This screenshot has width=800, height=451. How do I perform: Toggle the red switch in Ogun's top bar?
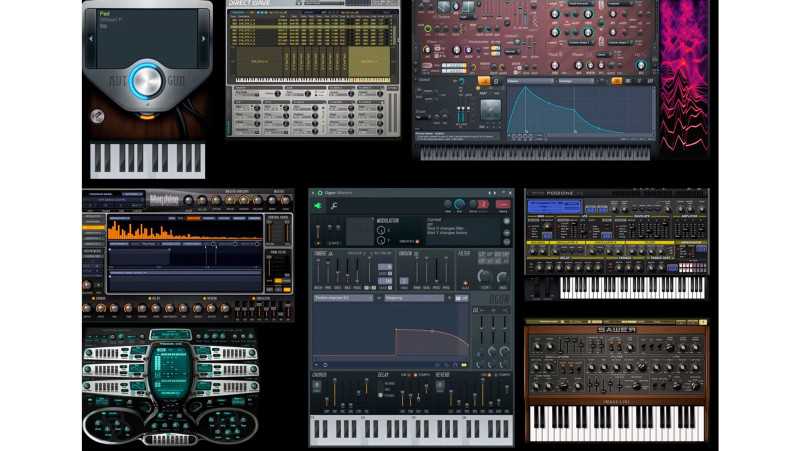[x=483, y=205]
